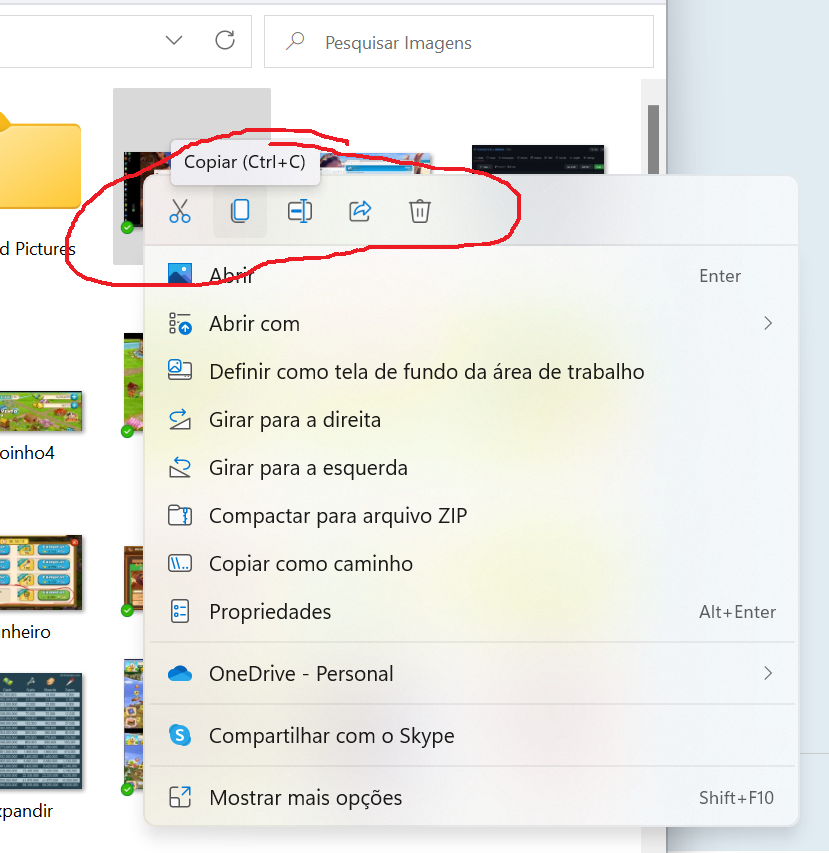Click Mostrar mais opções
Image resolution: width=829 pixels, height=853 pixels.
coord(305,798)
